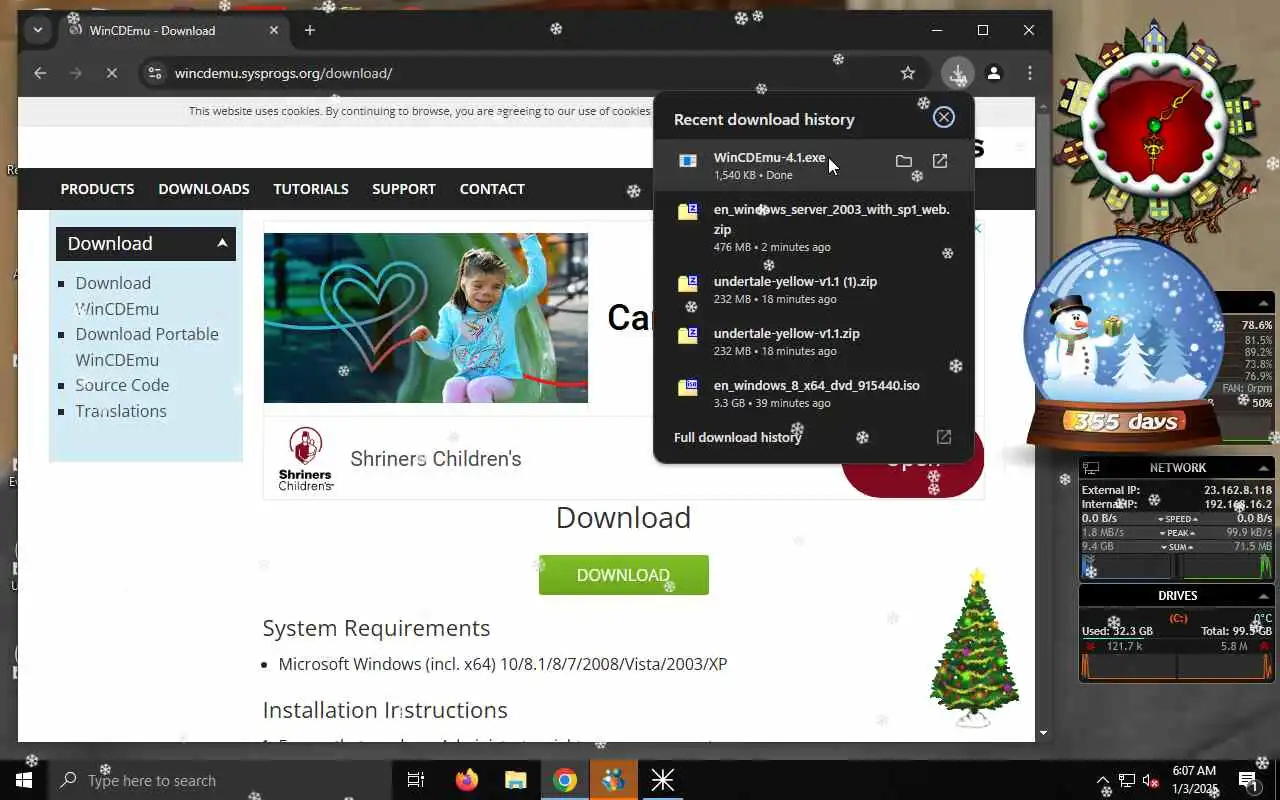Click the Chrome downloads toolbar icon

(x=957, y=73)
